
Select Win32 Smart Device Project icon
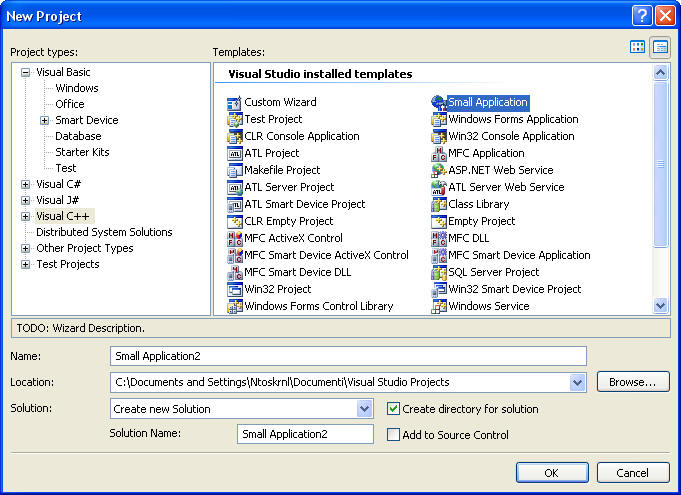tap(439, 290)
